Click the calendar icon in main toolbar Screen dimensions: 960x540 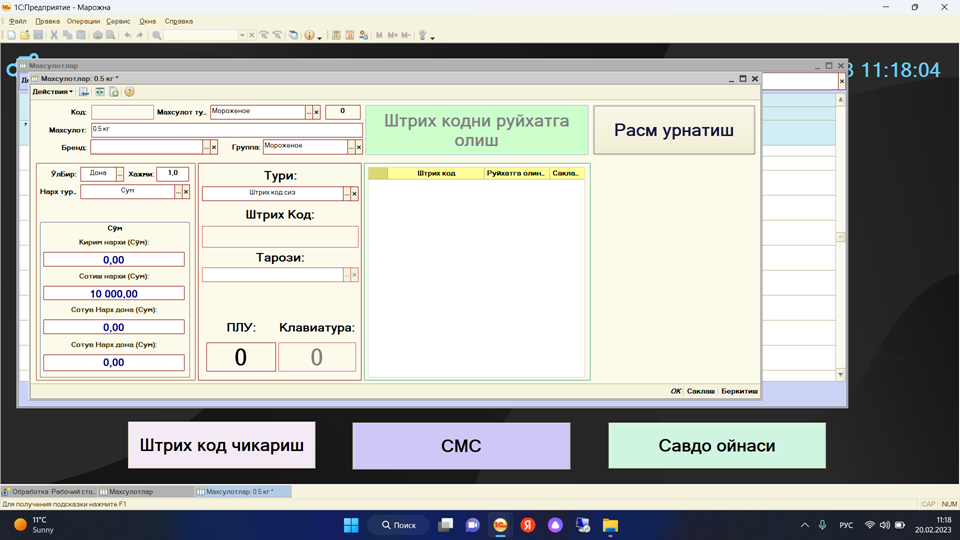point(349,35)
